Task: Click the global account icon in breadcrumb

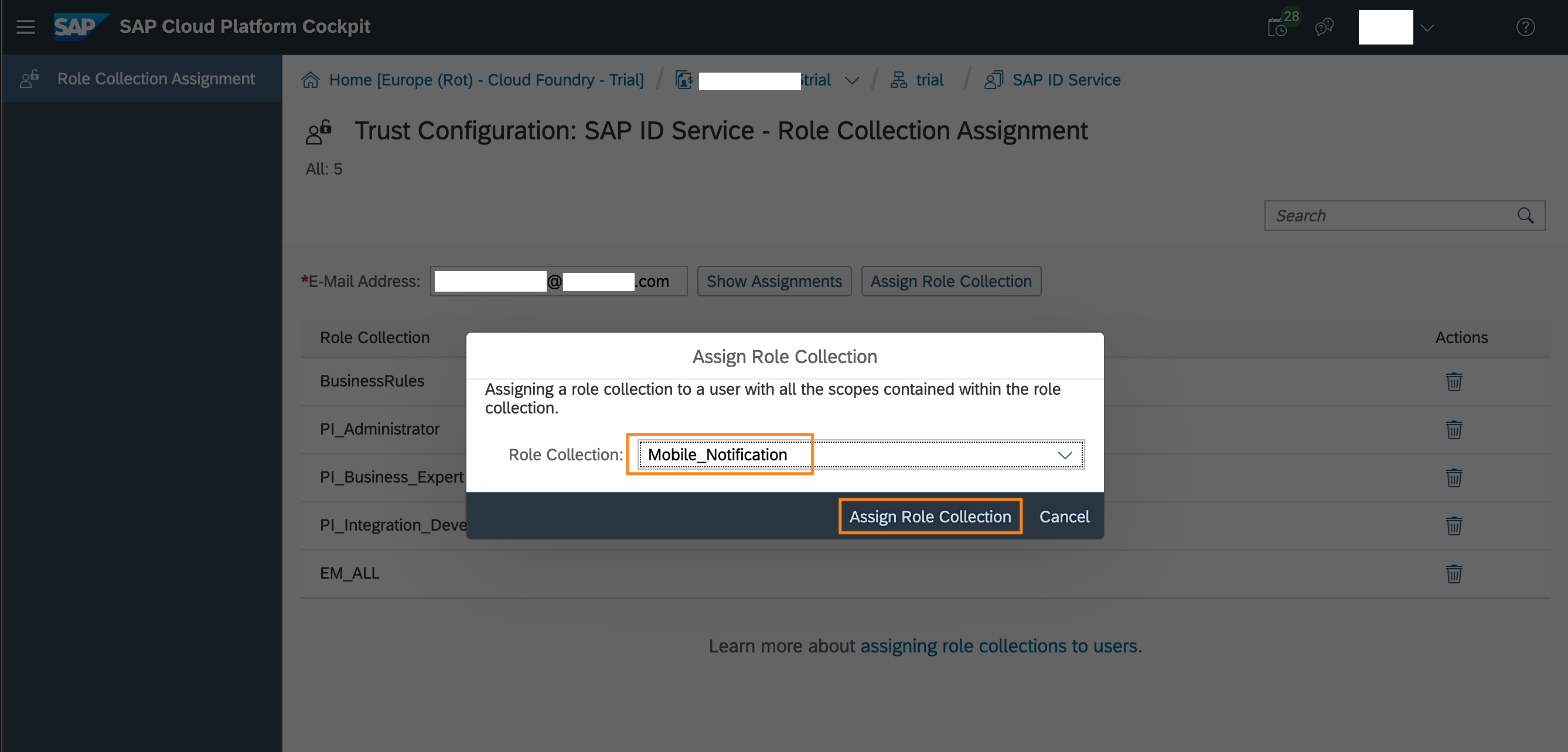Action: click(x=684, y=80)
